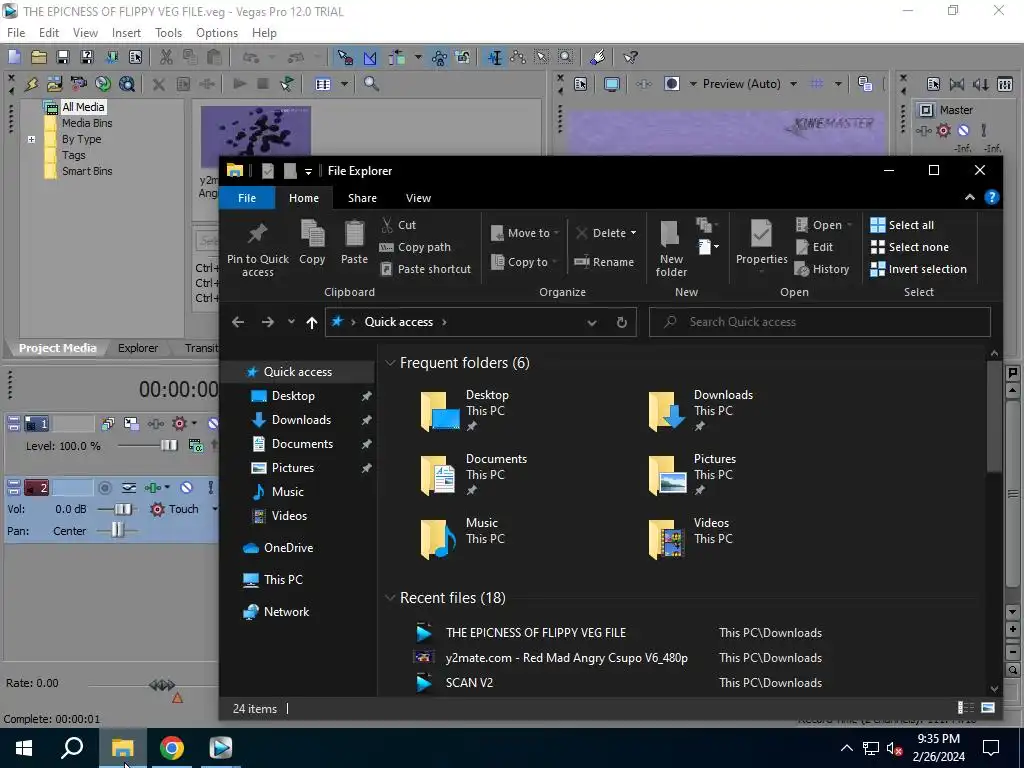Click History in Open group
This screenshot has width=1024, height=768.
[x=822, y=269]
